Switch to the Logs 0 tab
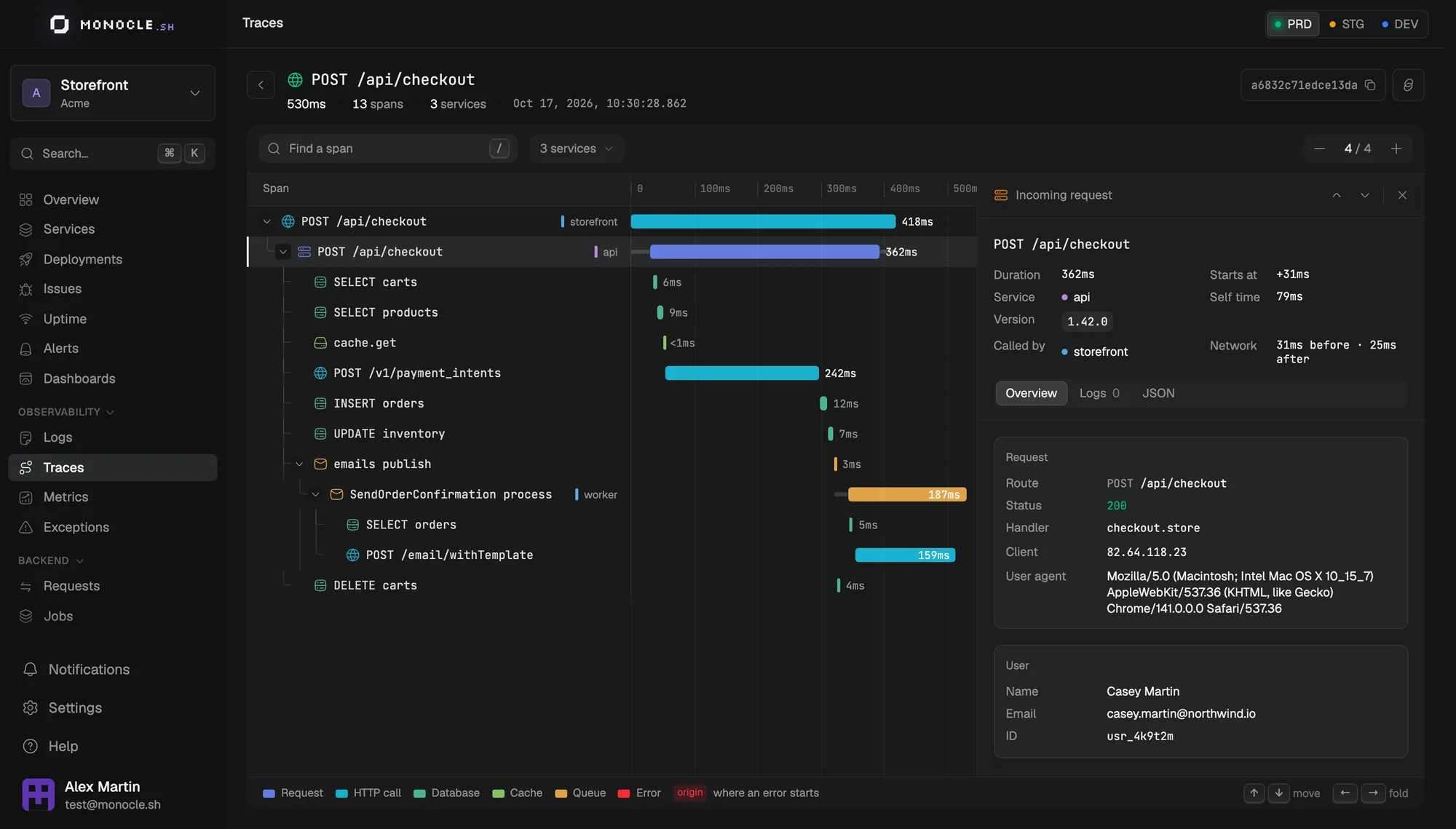The height and width of the screenshot is (829, 1456). [x=1099, y=393]
